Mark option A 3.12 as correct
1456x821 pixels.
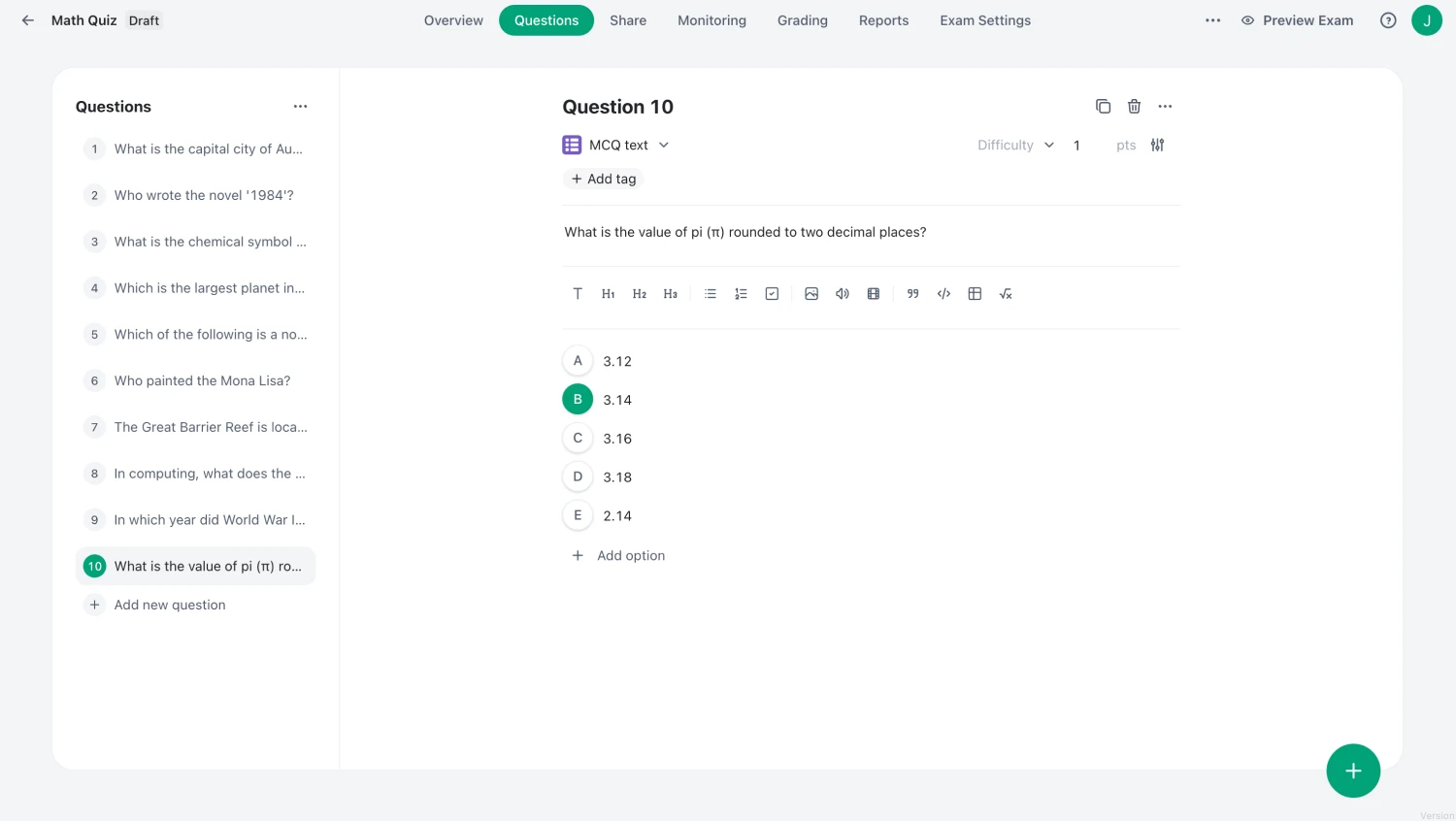tap(578, 361)
